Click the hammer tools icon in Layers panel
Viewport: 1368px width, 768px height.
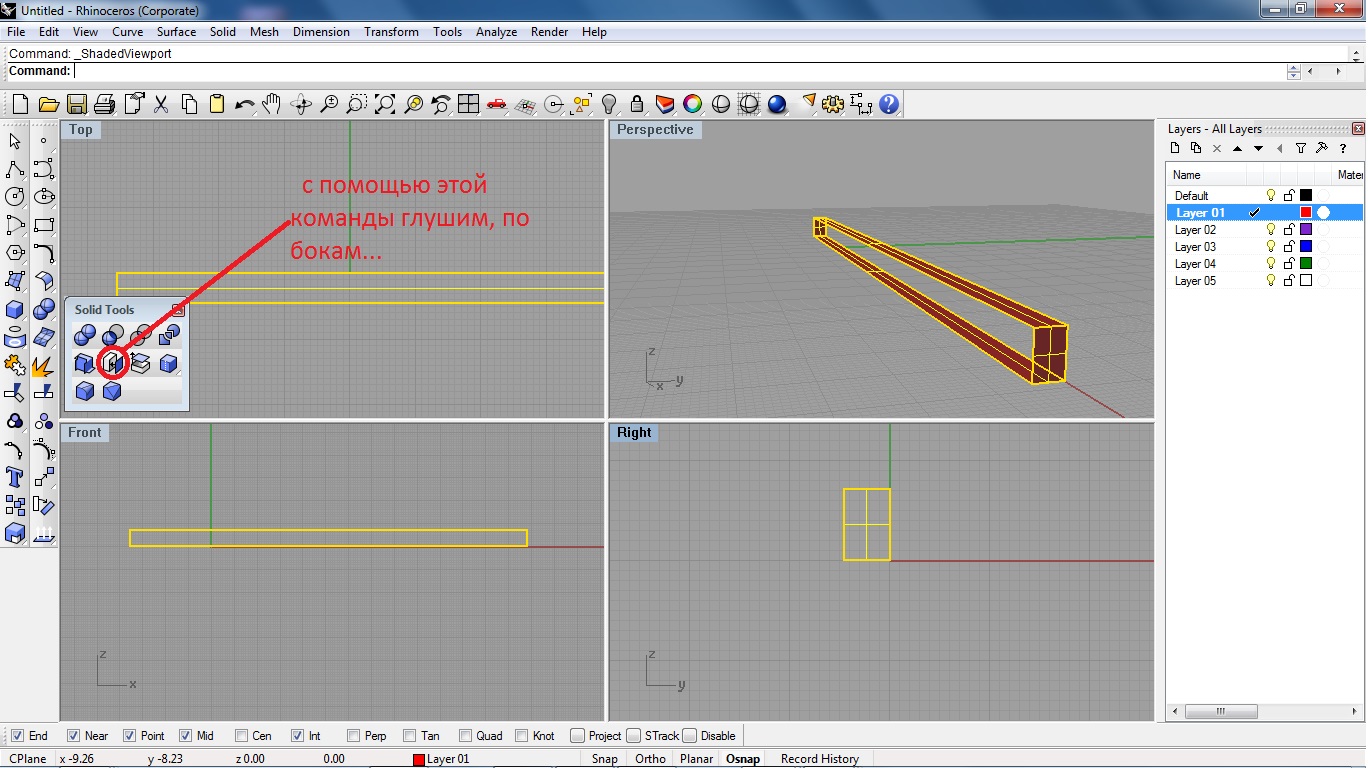click(1322, 148)
